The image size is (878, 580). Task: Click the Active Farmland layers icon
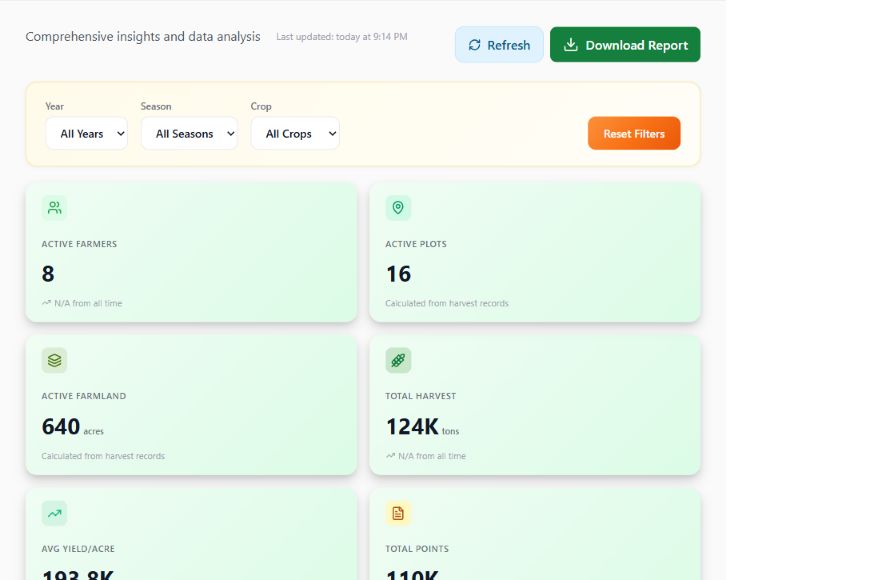[x=54, y=360]
